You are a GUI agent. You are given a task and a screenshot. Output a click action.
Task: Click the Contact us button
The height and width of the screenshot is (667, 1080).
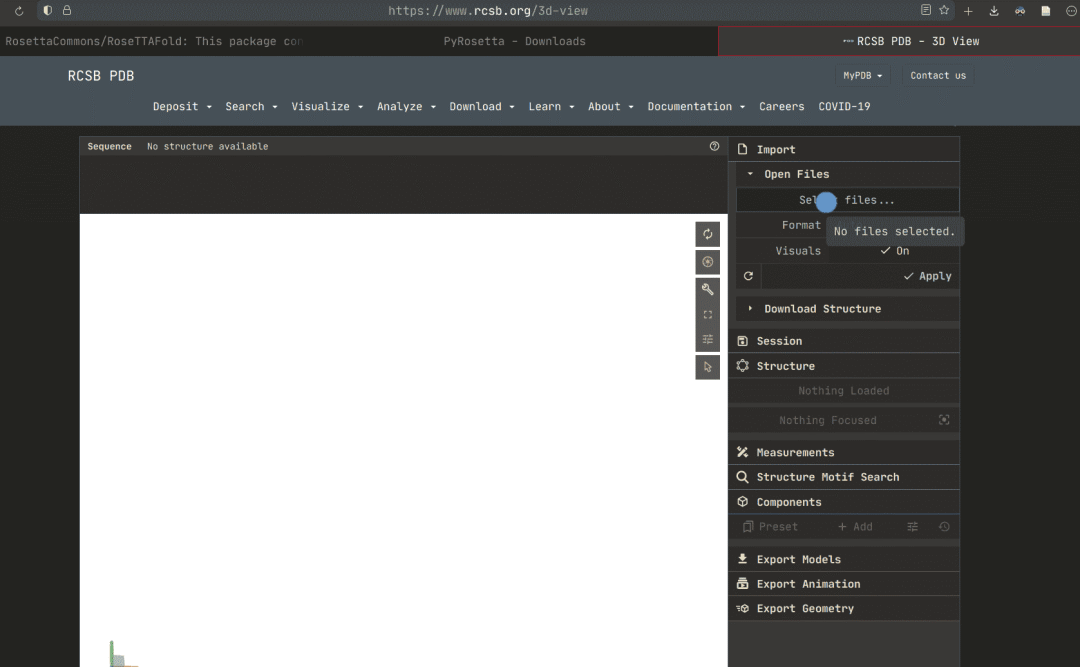pyautogui.click(x=937, y=75)
